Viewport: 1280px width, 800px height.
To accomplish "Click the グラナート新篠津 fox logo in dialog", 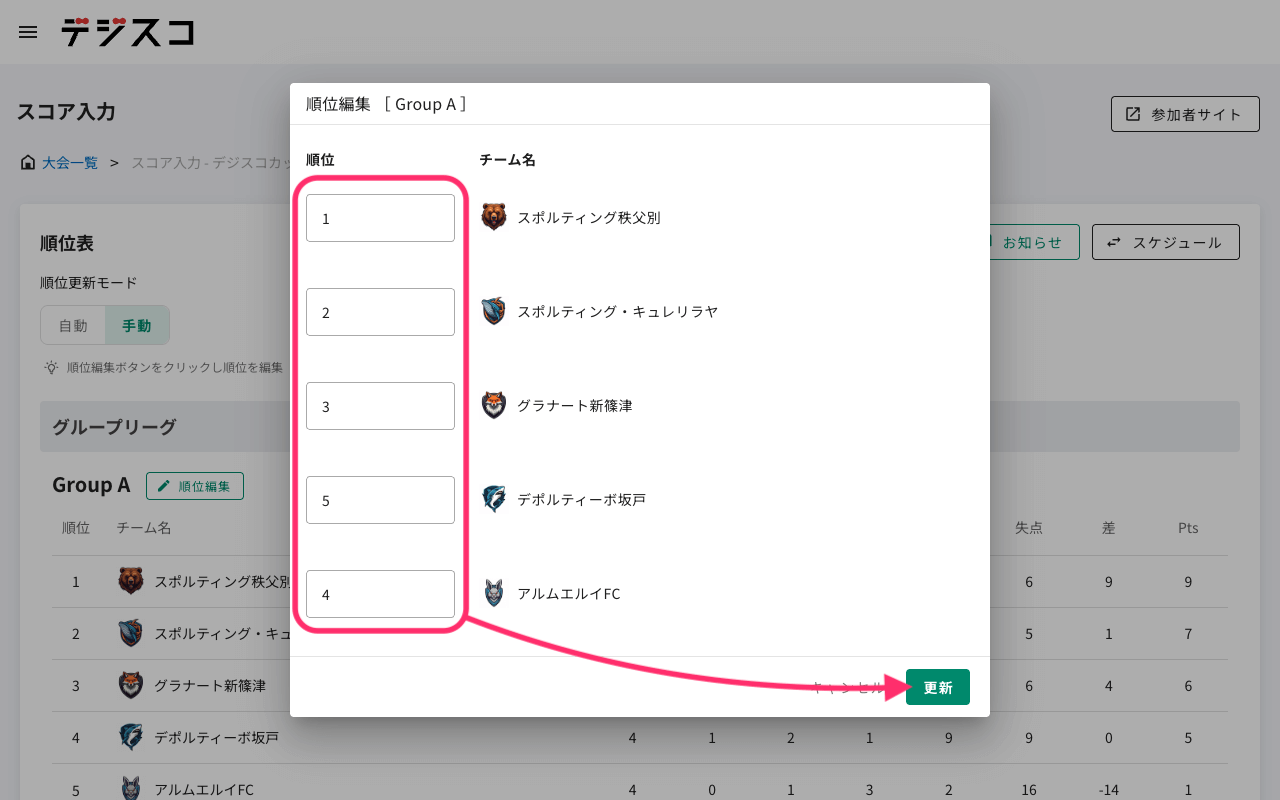I will point(494,405).
